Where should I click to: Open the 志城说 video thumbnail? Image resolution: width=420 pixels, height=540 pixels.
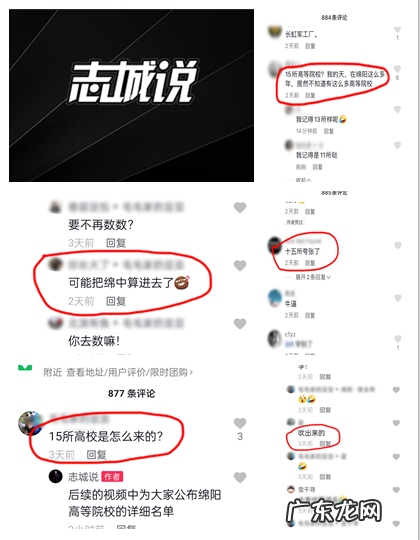[x=132, y=95]
